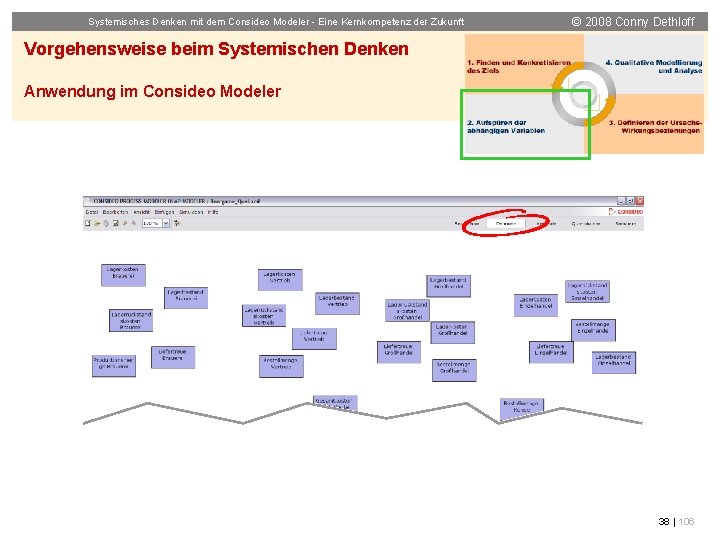The height and width of the screenshot is (540, 720).
Task: Switch to the Simulieren tab
Action: [625, 224]
